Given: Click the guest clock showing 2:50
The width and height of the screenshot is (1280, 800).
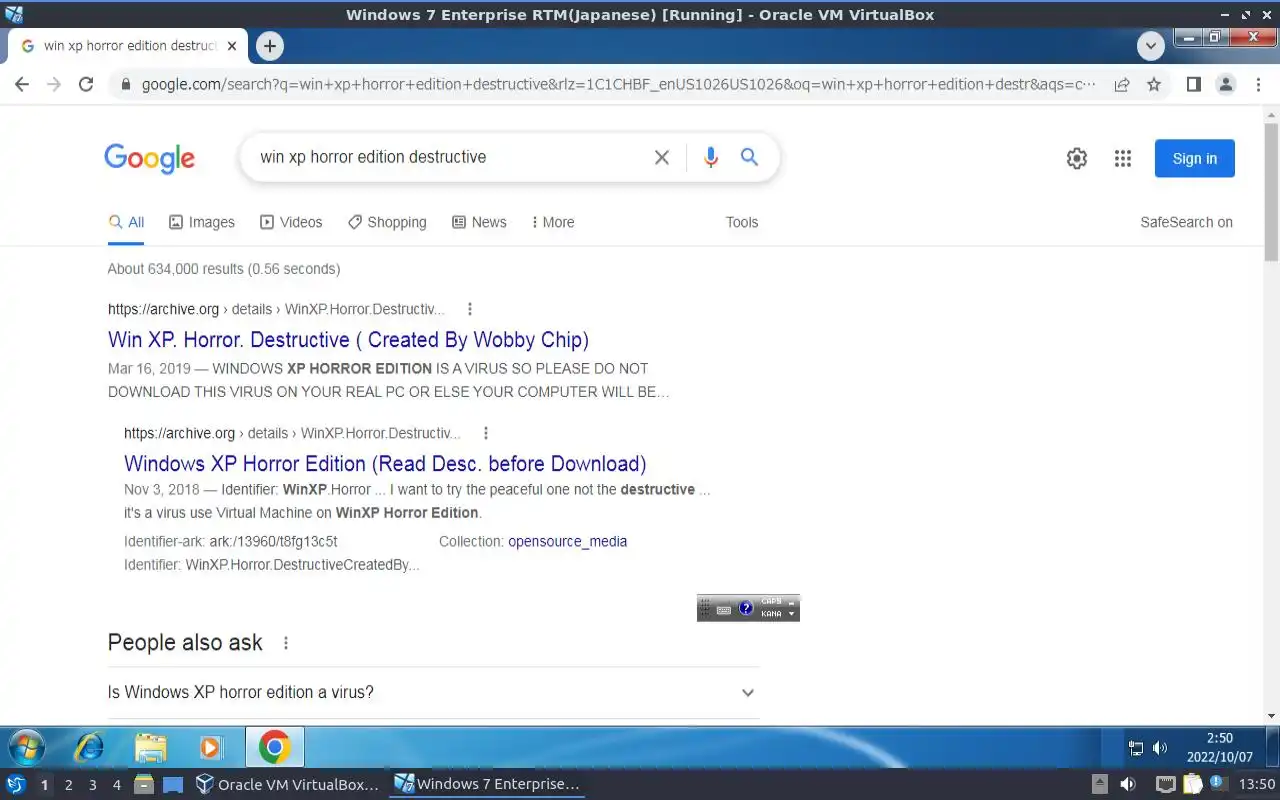Looking at the screenshot, I should click(1220, 748).
